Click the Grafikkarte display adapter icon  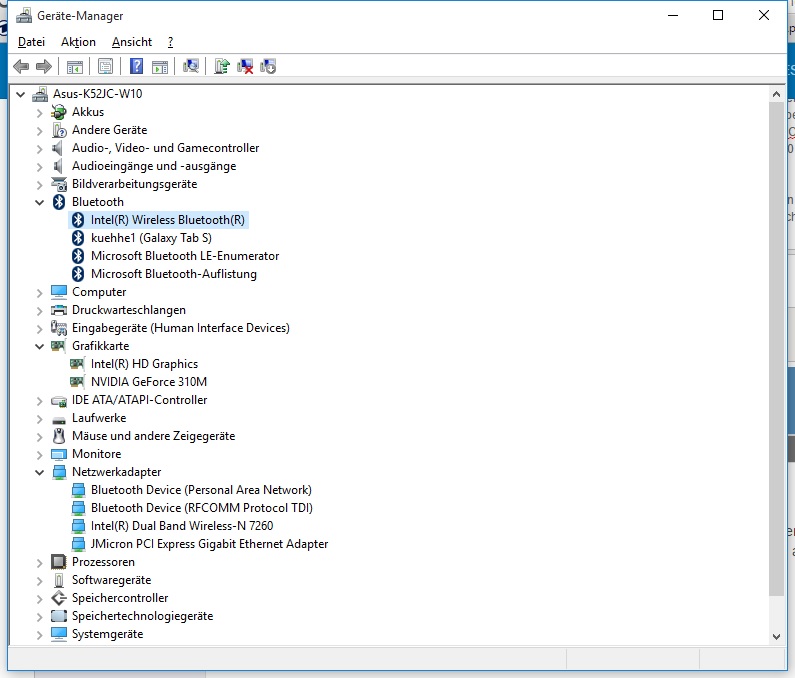point(58,346)
